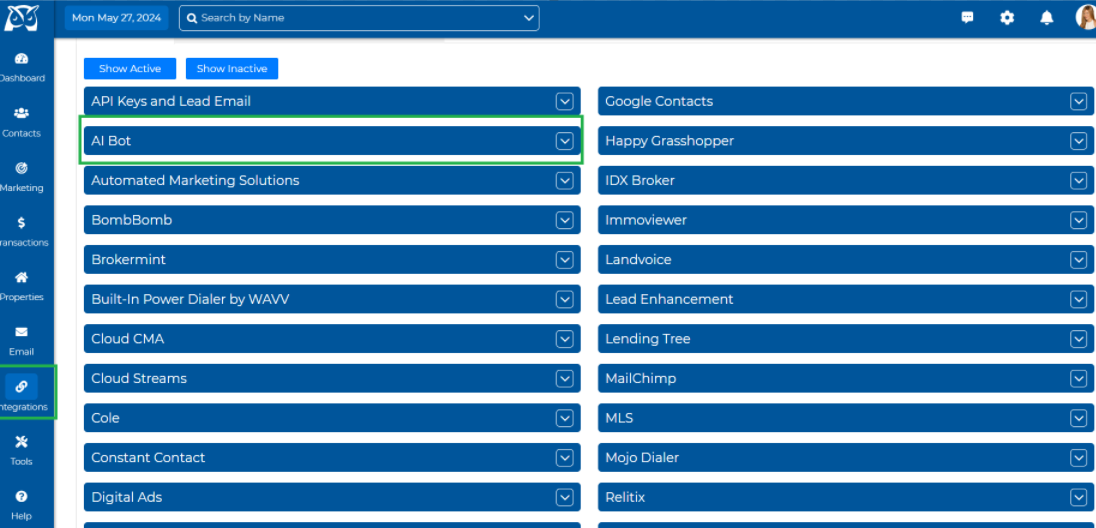Expand the Google Contacts chevron

1078,101
